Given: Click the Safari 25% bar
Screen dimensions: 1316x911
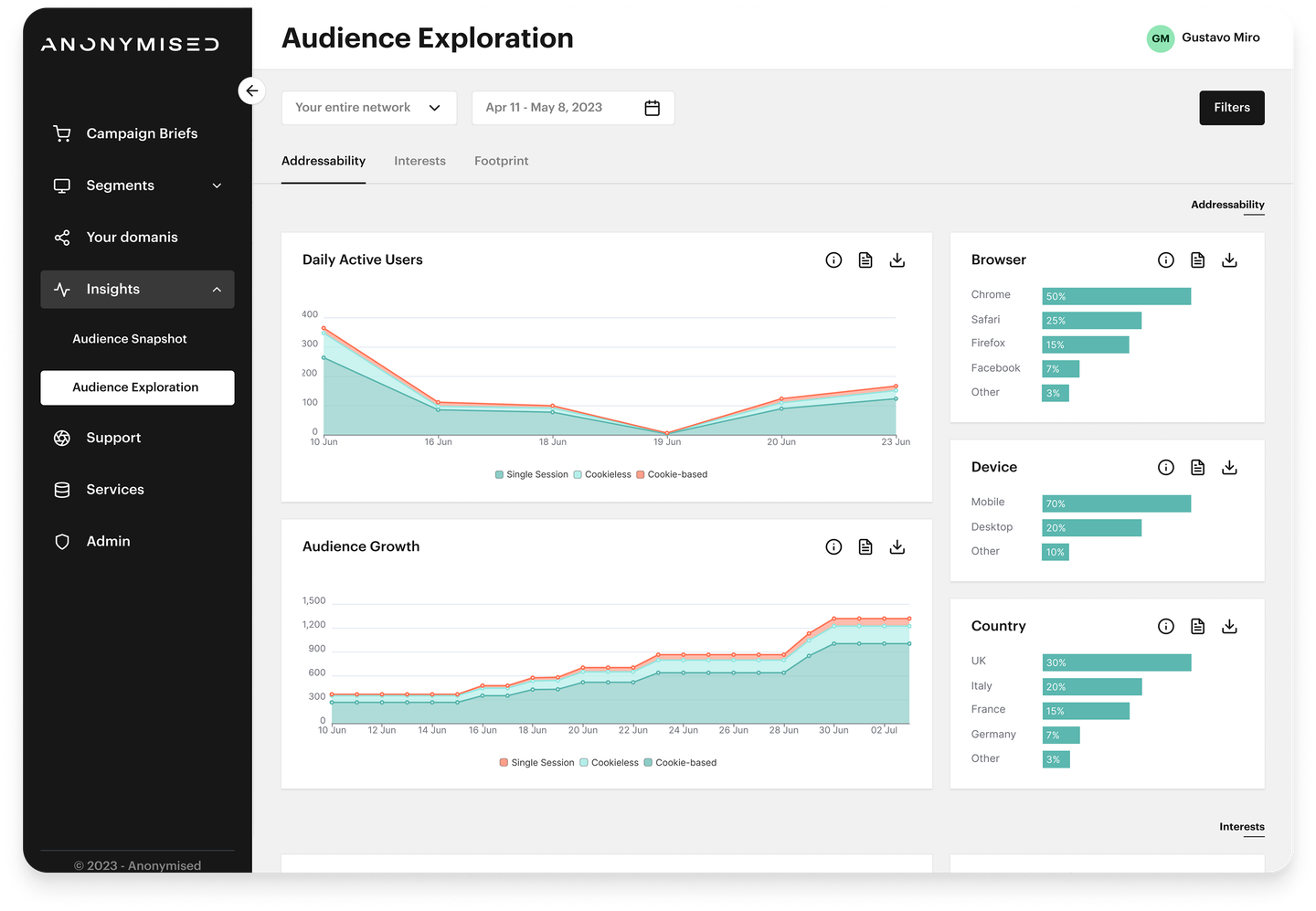Looking at the screenshot, I should tap(1092, 321).
